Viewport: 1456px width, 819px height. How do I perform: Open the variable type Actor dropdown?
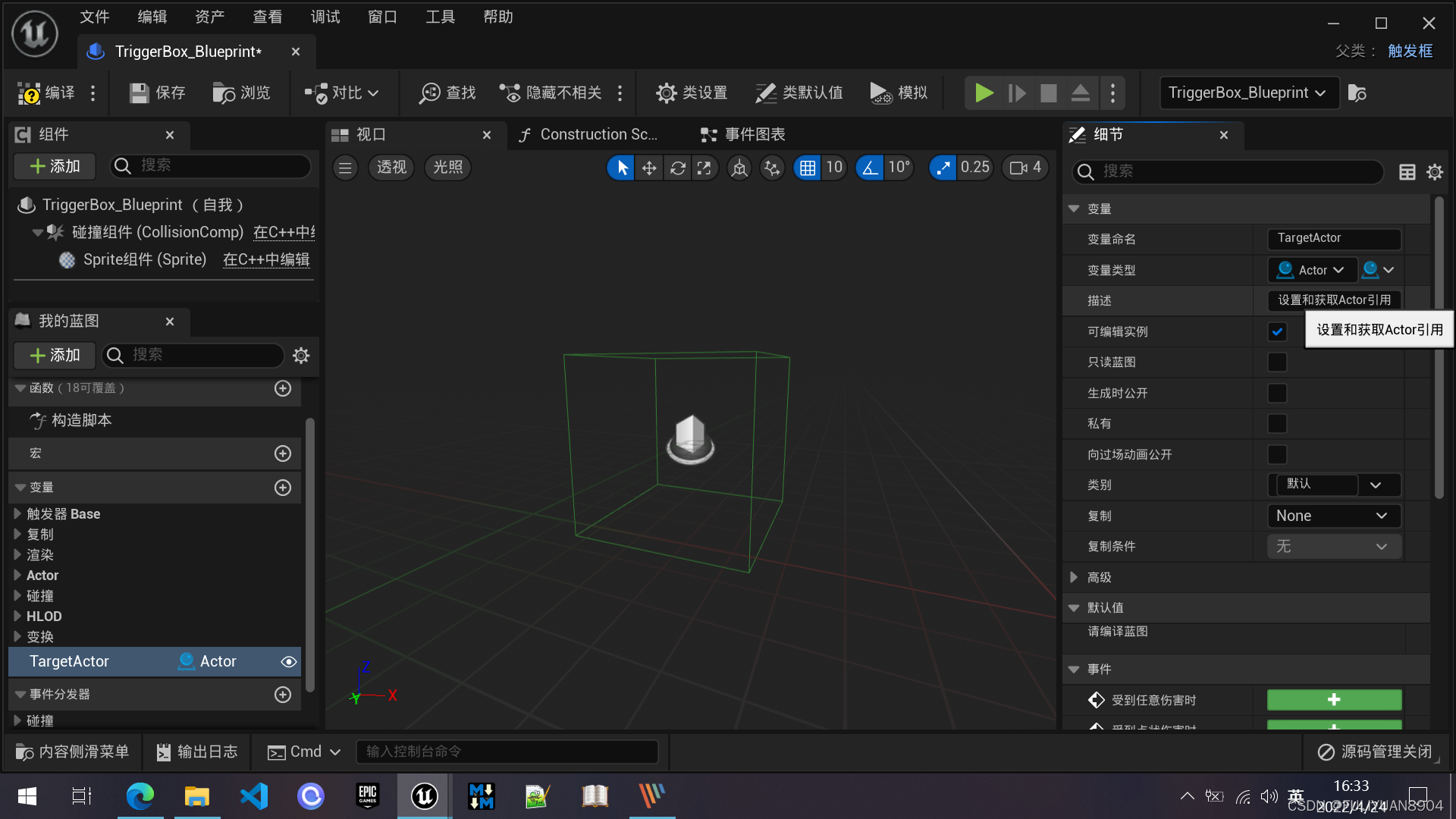click(x=1311, y=270)
